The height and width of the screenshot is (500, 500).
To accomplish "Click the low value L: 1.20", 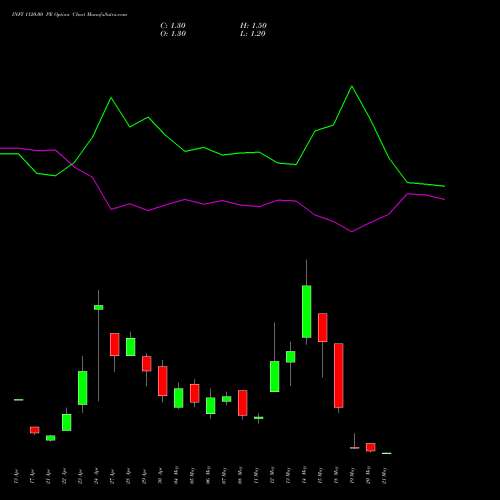I will [253, 34].
